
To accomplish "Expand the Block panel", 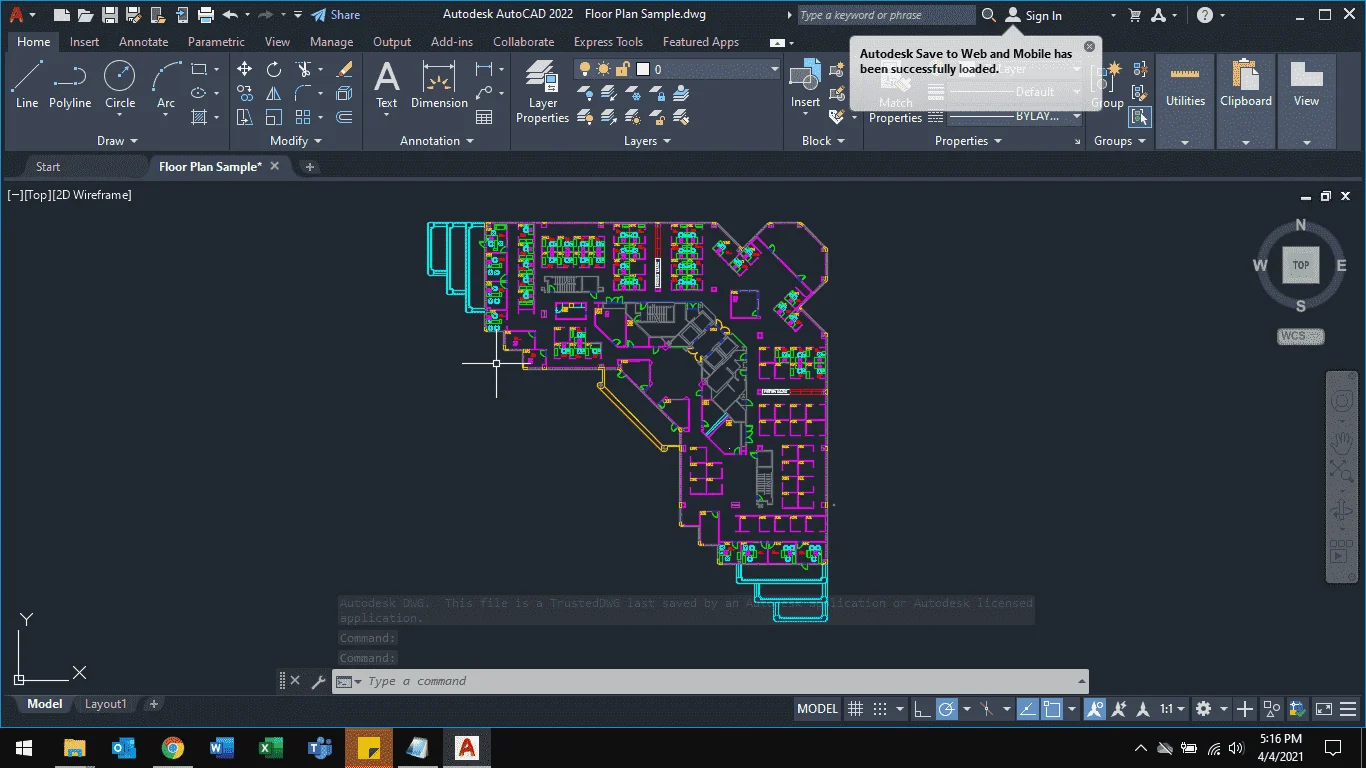I will coord(823,141).
